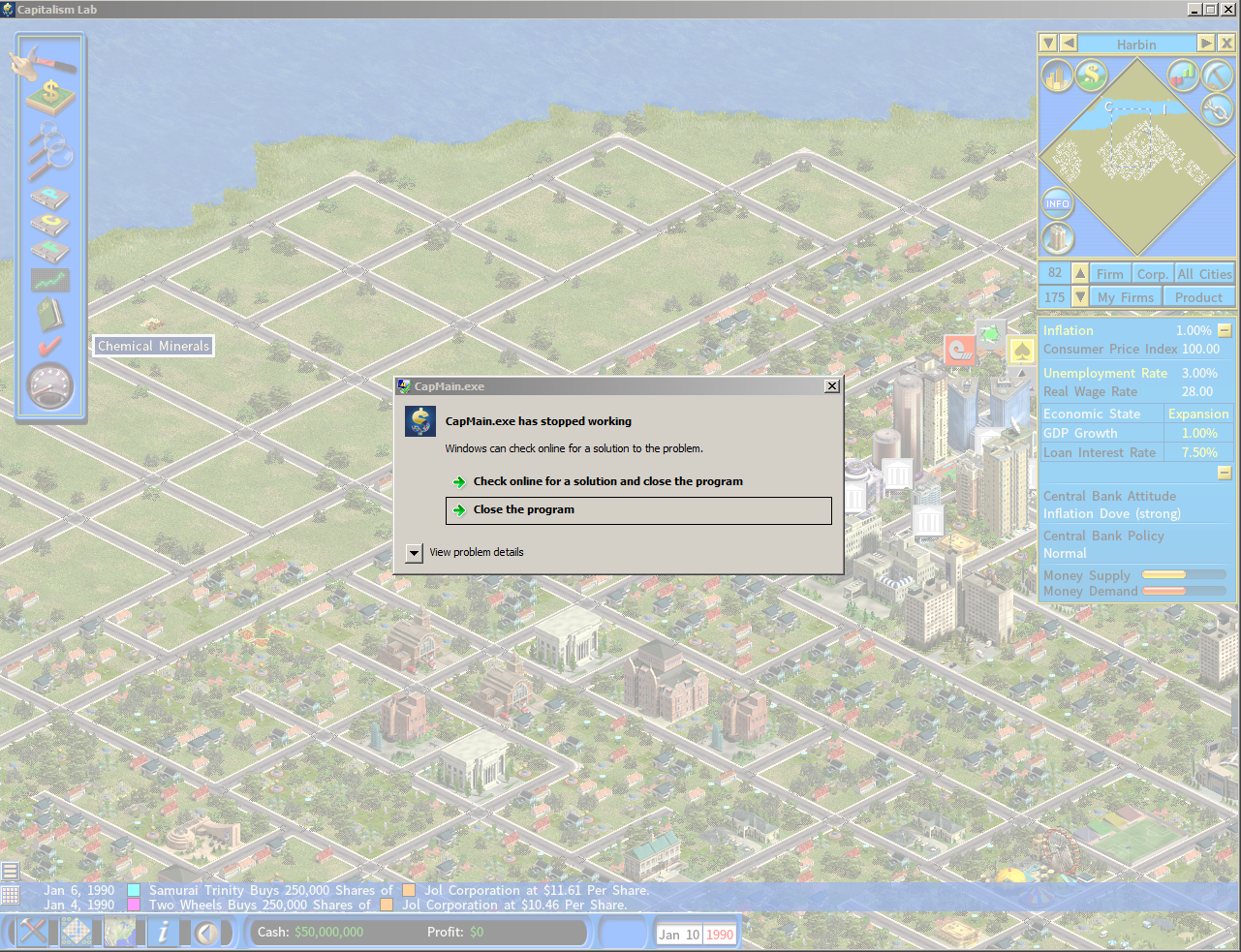Close the Harbin minimap panel
This screenshot has width=1241, height=952.
point(1226,44)
